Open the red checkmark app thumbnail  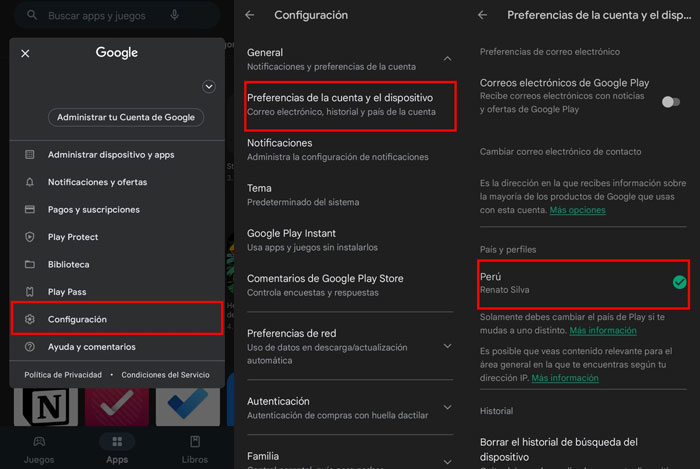click(117, 407)
